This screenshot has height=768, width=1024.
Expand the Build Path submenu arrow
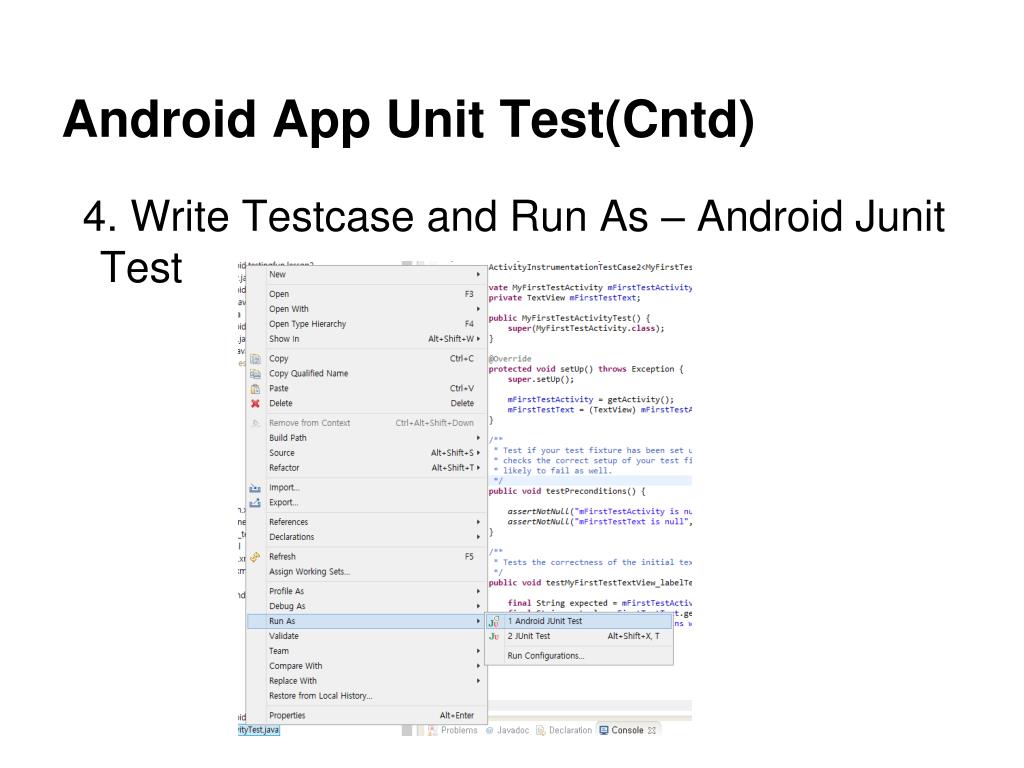(x=478, y=438)
